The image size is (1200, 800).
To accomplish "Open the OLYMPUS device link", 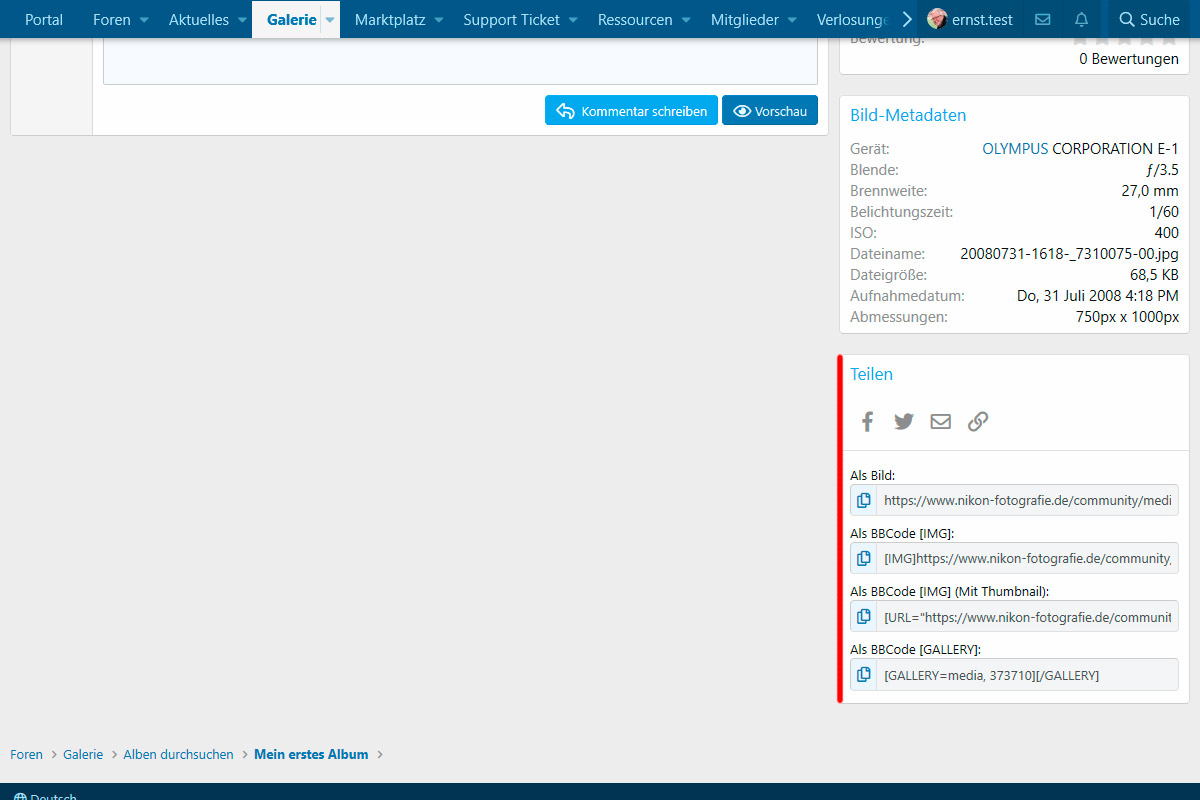I will (1015, 148).
